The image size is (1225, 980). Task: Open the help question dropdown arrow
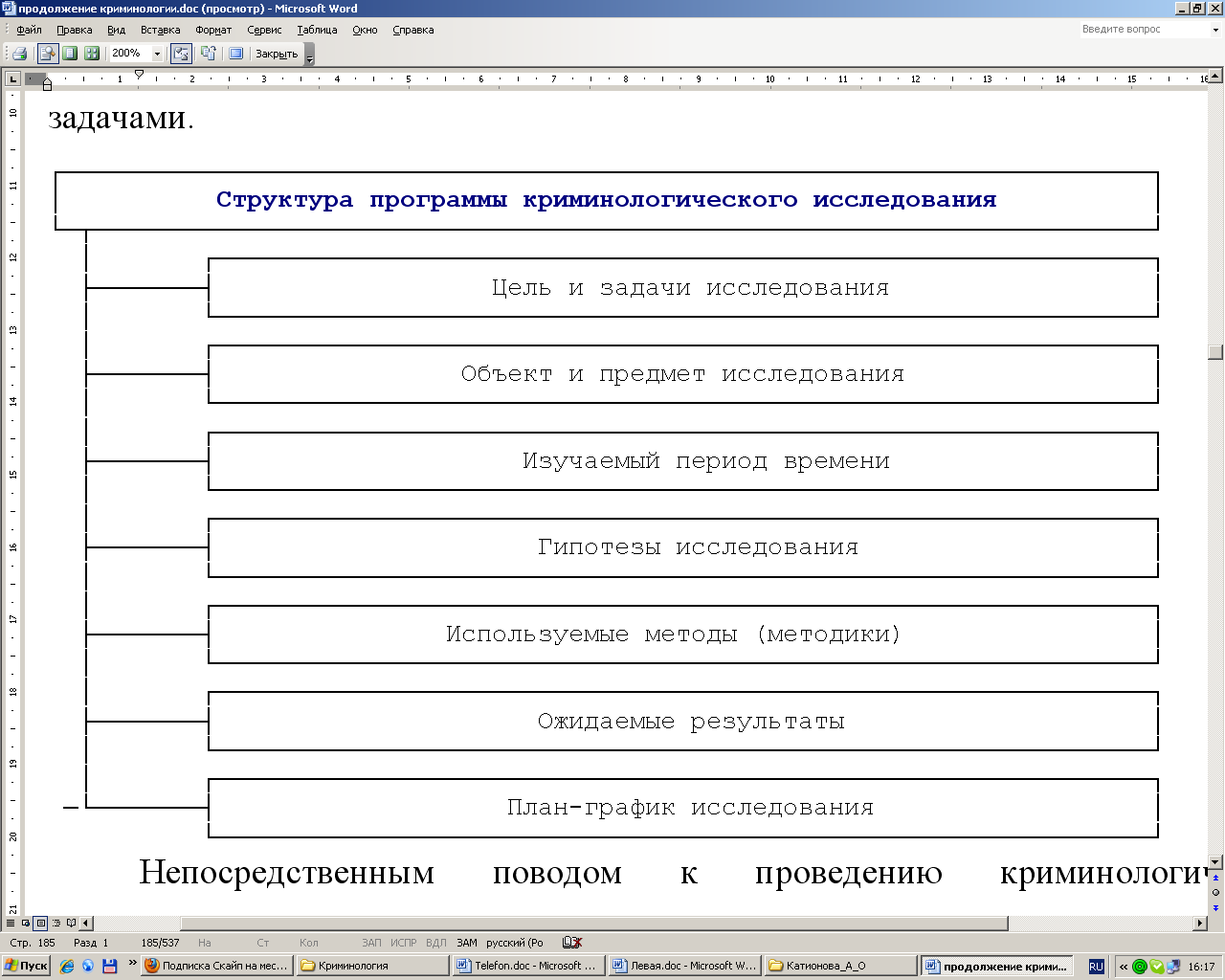coord(1216,30)
